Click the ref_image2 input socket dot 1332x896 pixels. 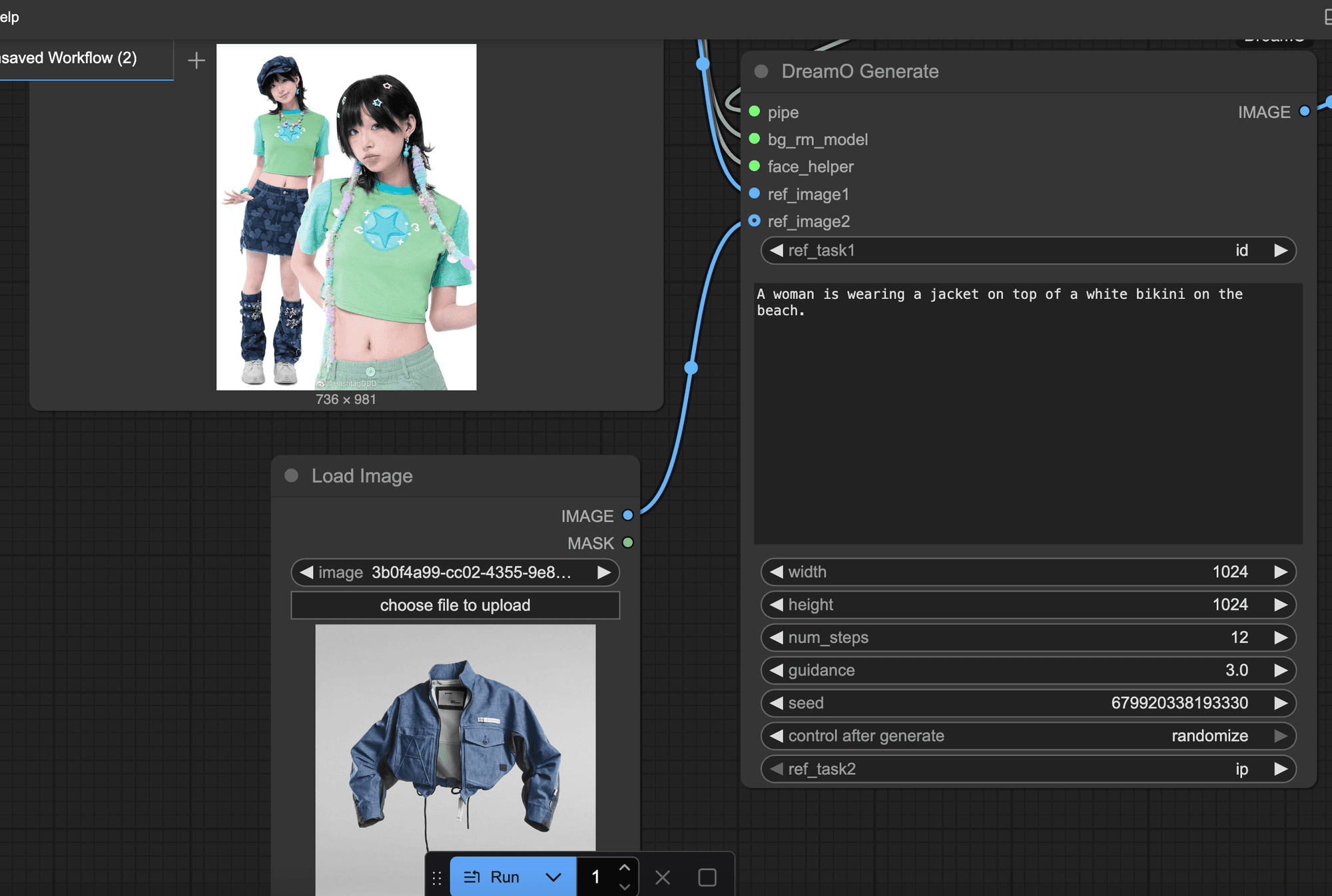tap(754, 220)
